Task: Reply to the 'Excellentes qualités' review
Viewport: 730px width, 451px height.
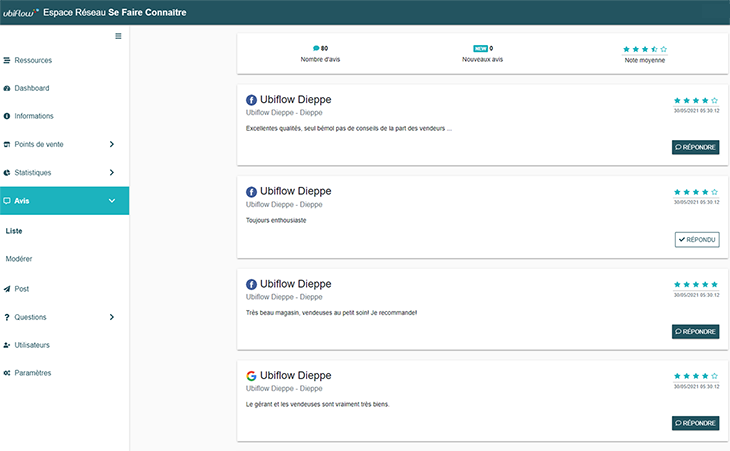Action: point(695,147)
